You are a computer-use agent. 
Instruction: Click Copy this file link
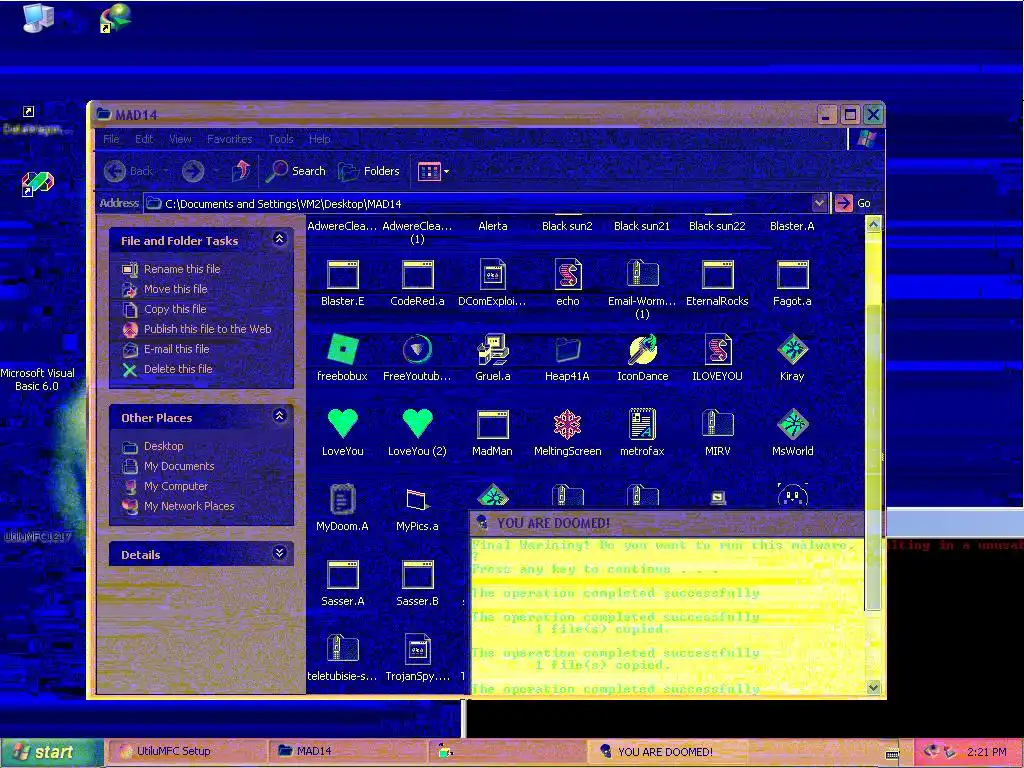(175, 309)
